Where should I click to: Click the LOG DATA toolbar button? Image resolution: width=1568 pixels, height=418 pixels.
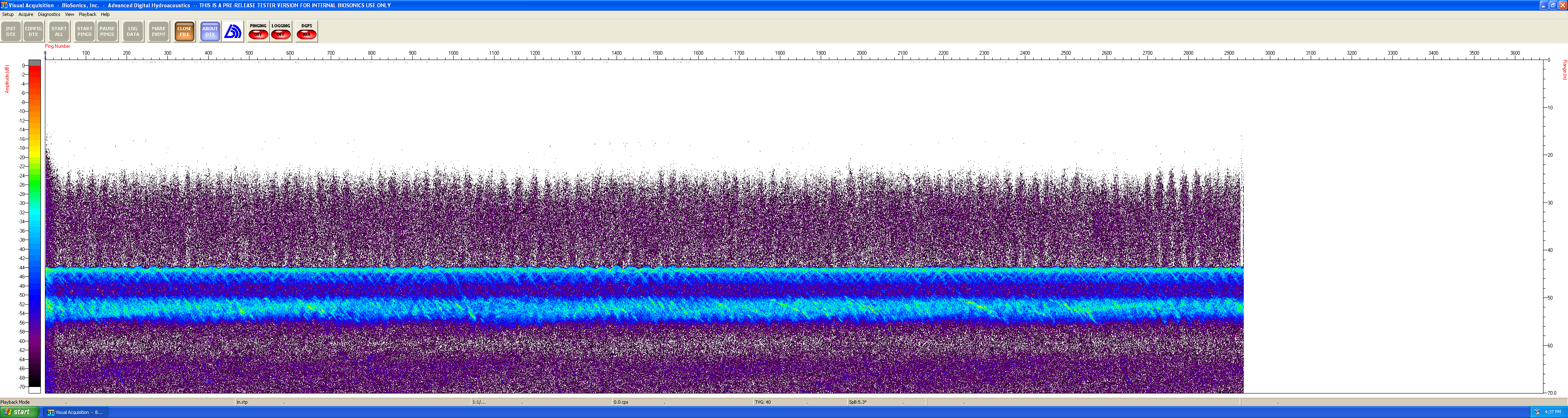pos(133,32)
